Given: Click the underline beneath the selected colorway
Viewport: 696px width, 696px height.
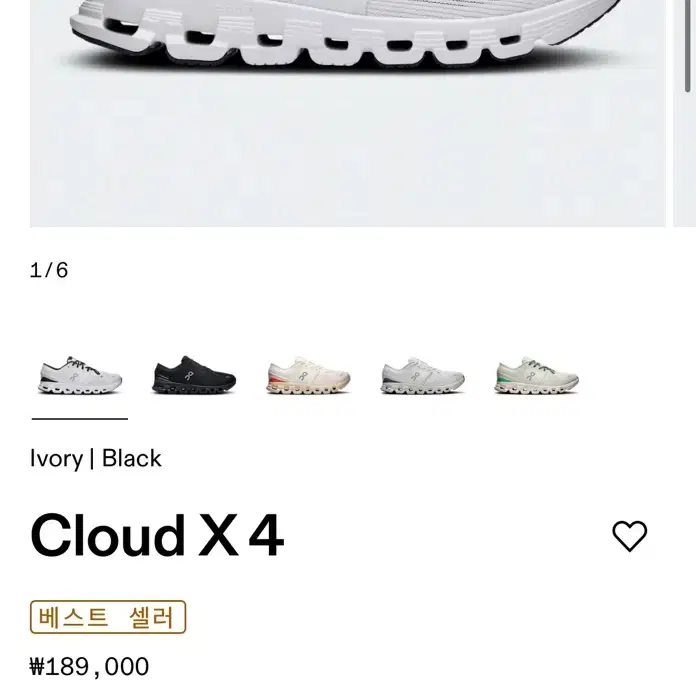Looking at the screenshot, I should pyautogui.click(x=80, y=418).
